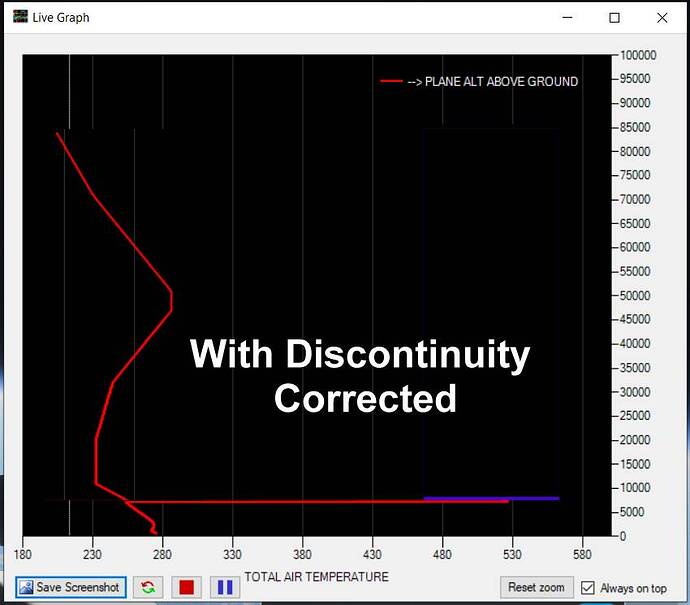Image resolution: width=690 pixels, height=605 pixels.
Task: Click the Save Screenshot button
Action: point(71,587)
